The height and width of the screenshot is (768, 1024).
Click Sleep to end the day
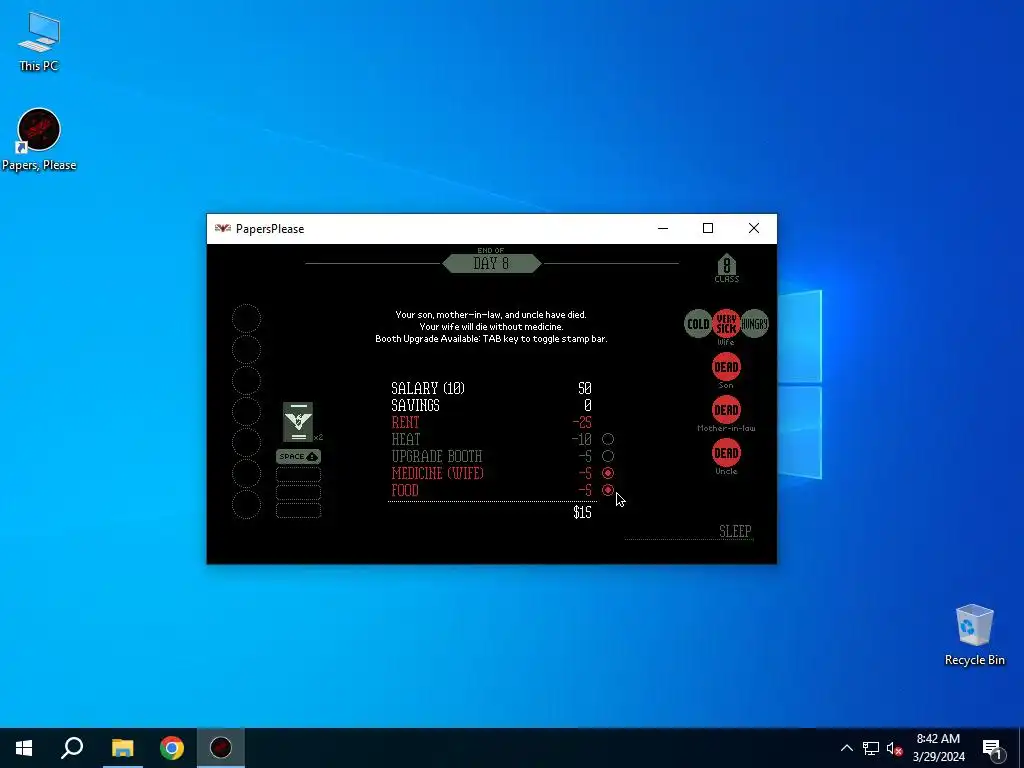click(x=735, y=531)
